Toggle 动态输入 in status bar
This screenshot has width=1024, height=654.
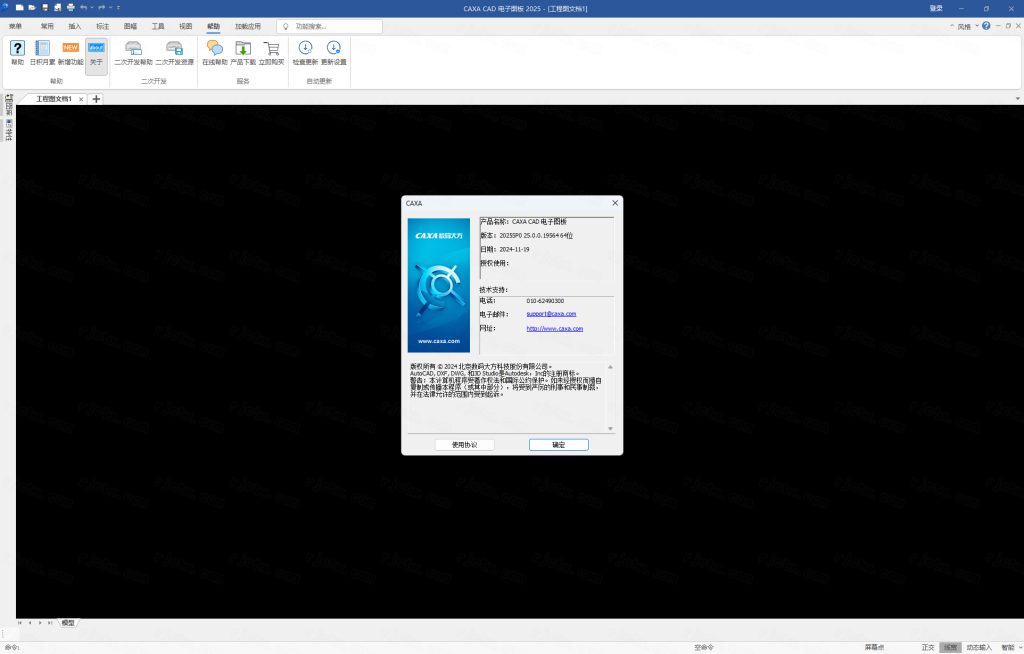tap(978, 647)
